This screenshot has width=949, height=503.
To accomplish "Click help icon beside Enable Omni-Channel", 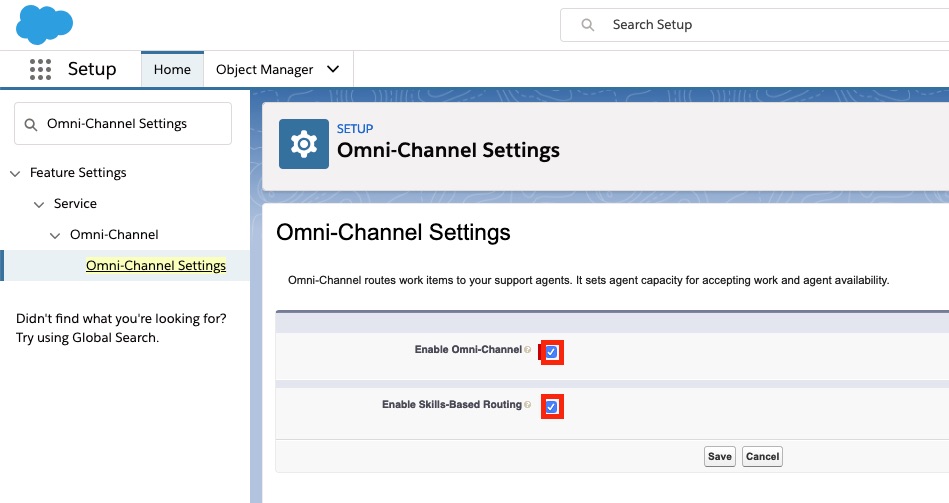I will [x=528, y=350].
